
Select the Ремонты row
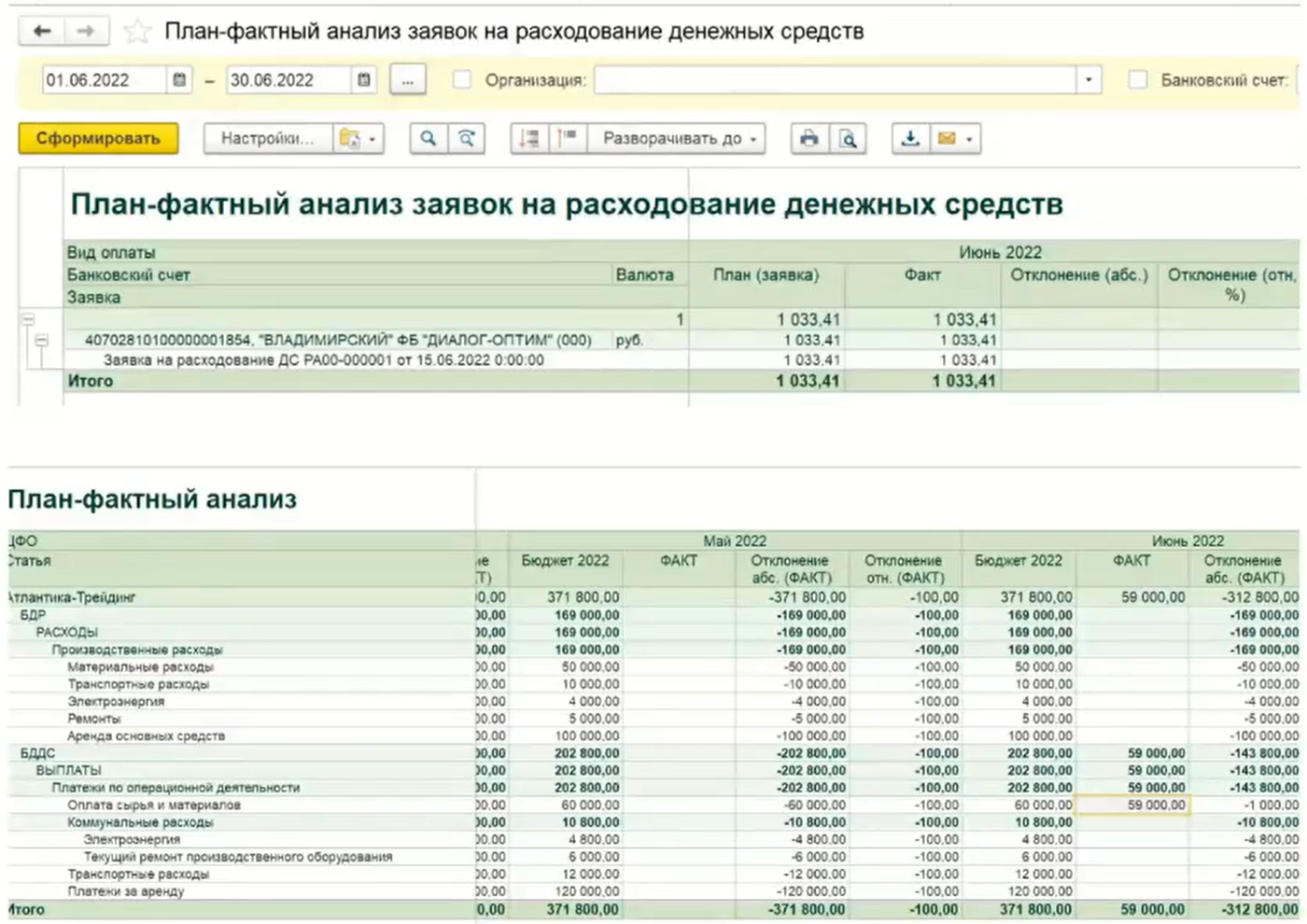pyautogui.click(x=93, y=719)
